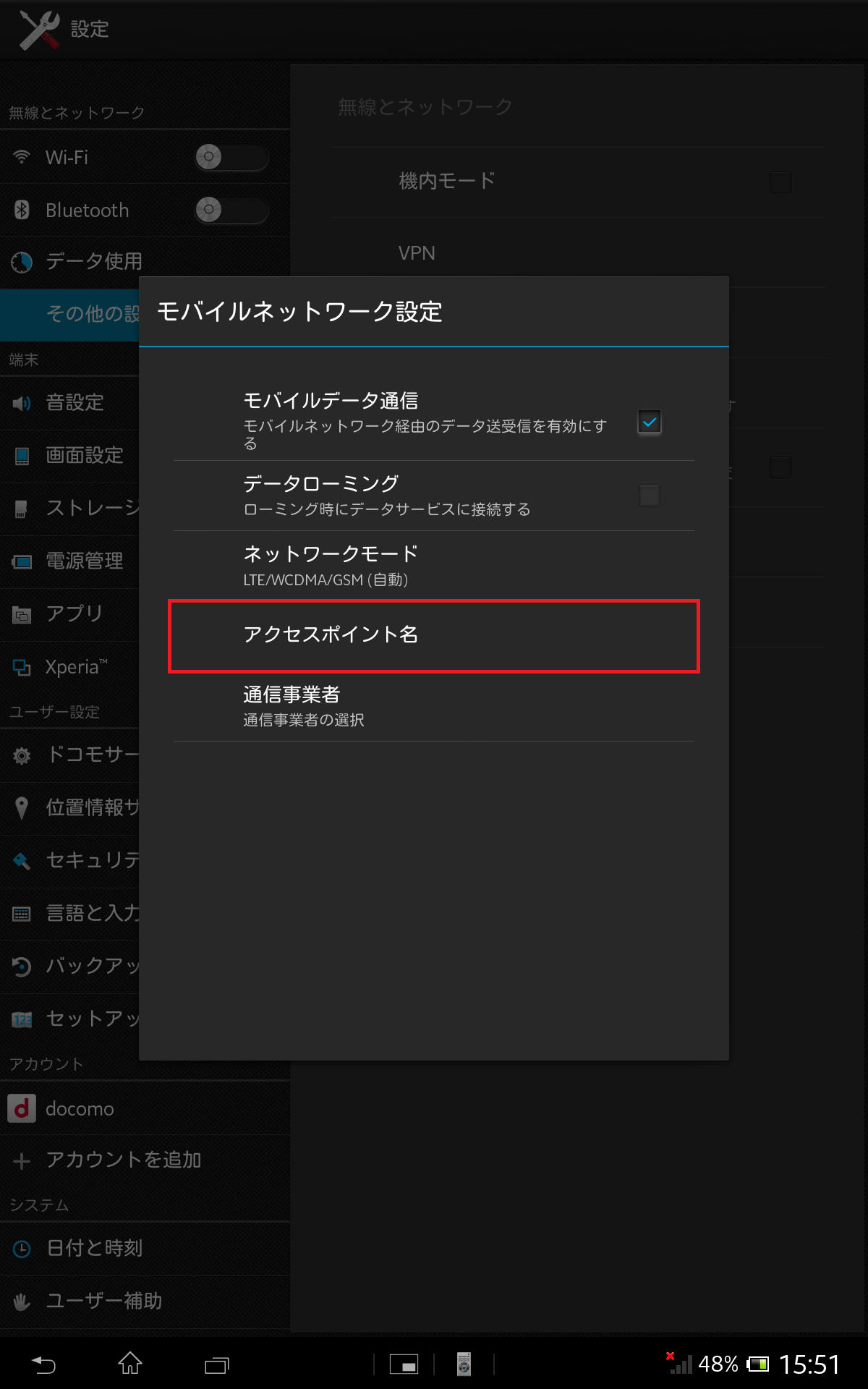The height and width of the screenshot is (1389, 868).
Task: Tap the Wi-Fi icon in sidebar
Action: pyautogui.click(x=22, y=157)
